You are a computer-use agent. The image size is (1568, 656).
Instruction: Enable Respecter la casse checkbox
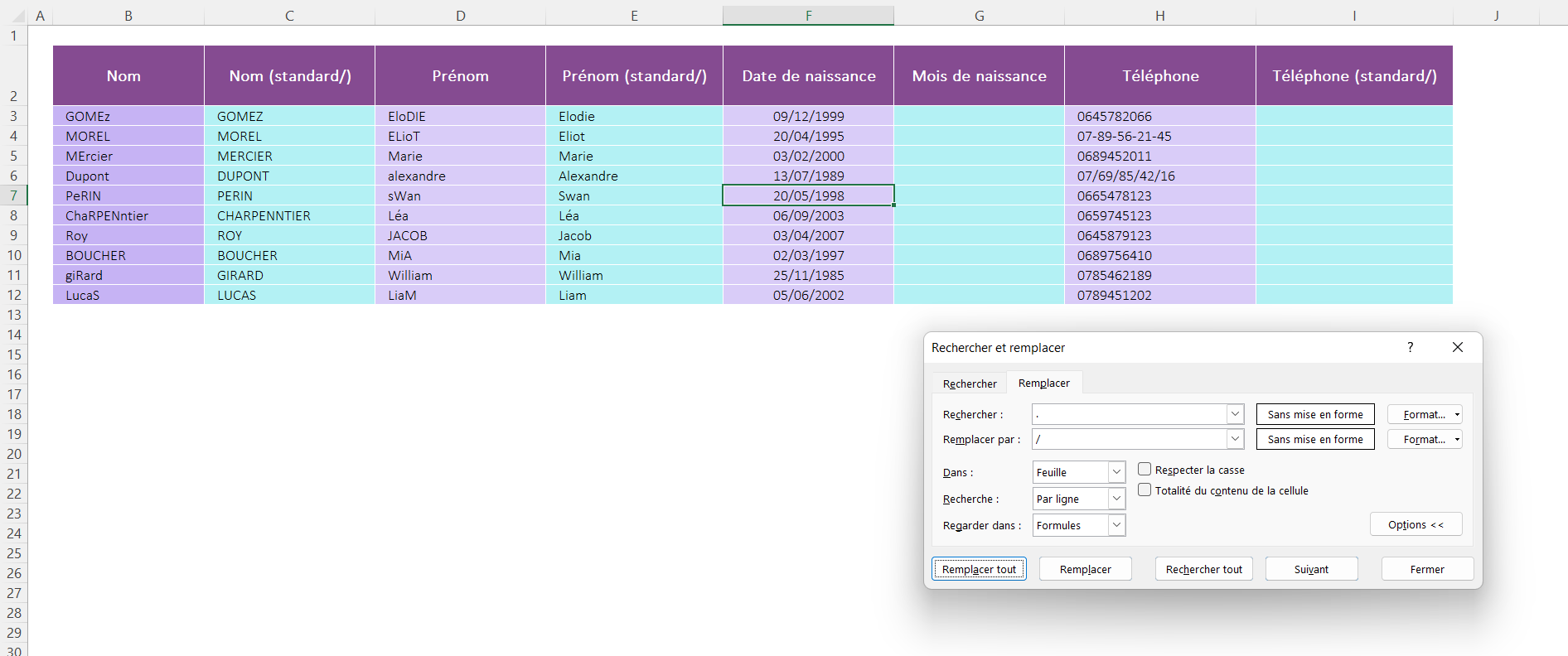click(1145, 470)
